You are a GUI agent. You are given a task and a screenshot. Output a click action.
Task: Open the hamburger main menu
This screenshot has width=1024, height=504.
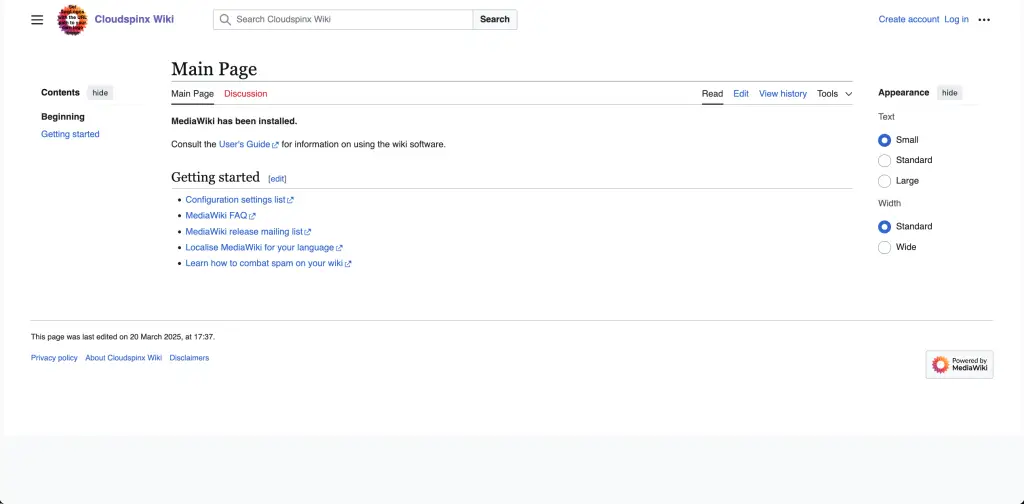pos(37,20)
